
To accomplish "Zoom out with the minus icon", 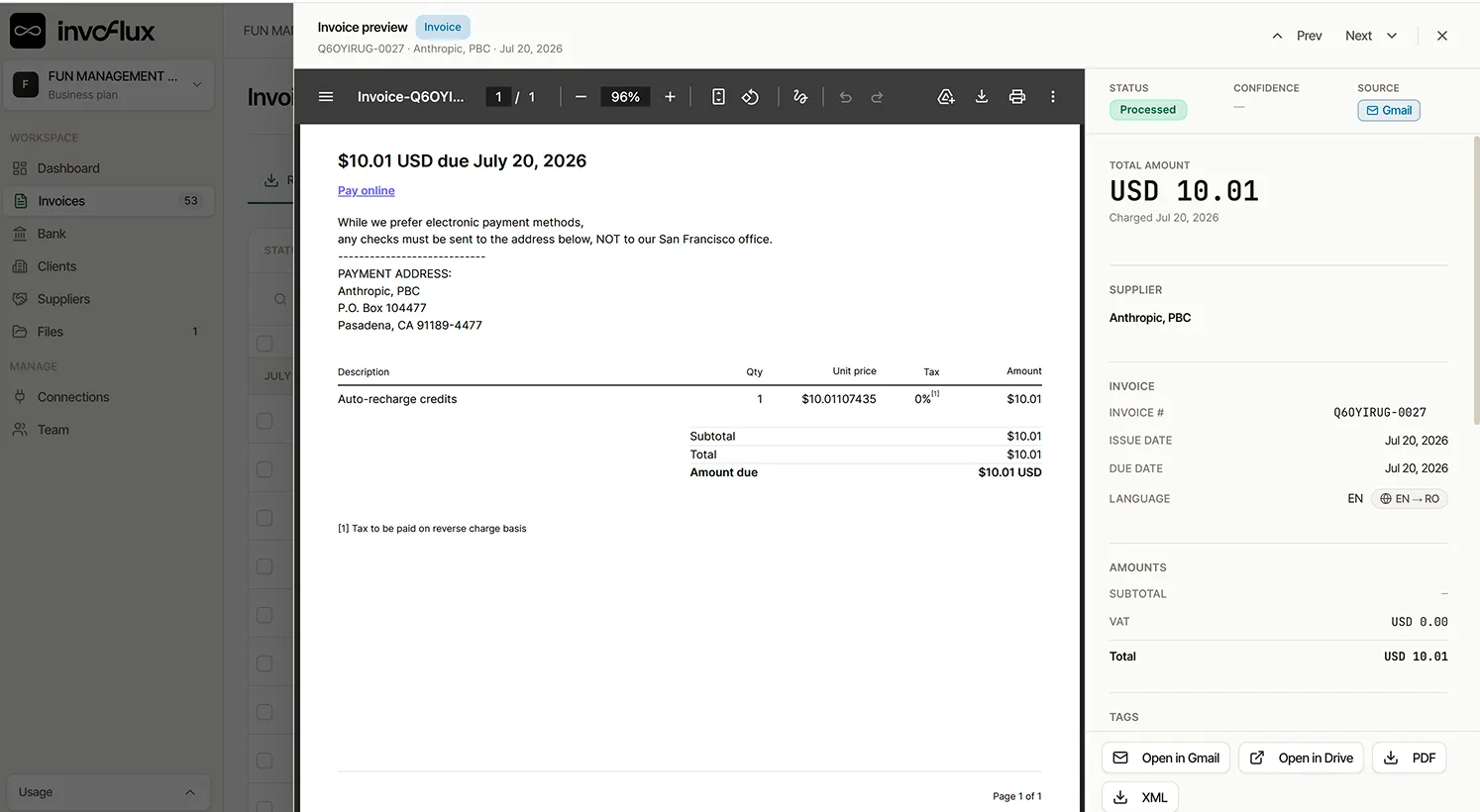I will click(x=581, y=97).
